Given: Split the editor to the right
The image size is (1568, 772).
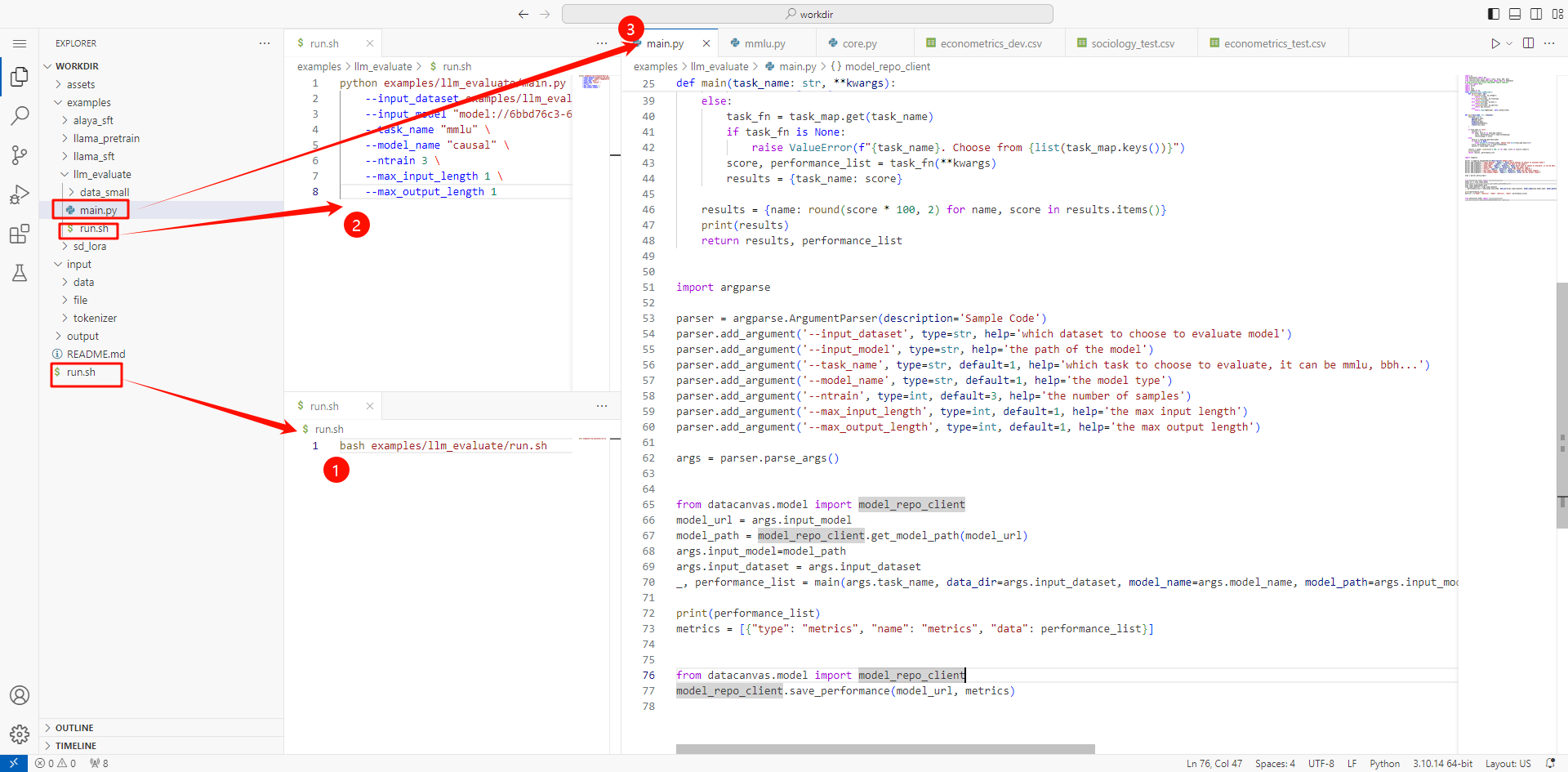Looking at the screenshot, I should 1528,43.
